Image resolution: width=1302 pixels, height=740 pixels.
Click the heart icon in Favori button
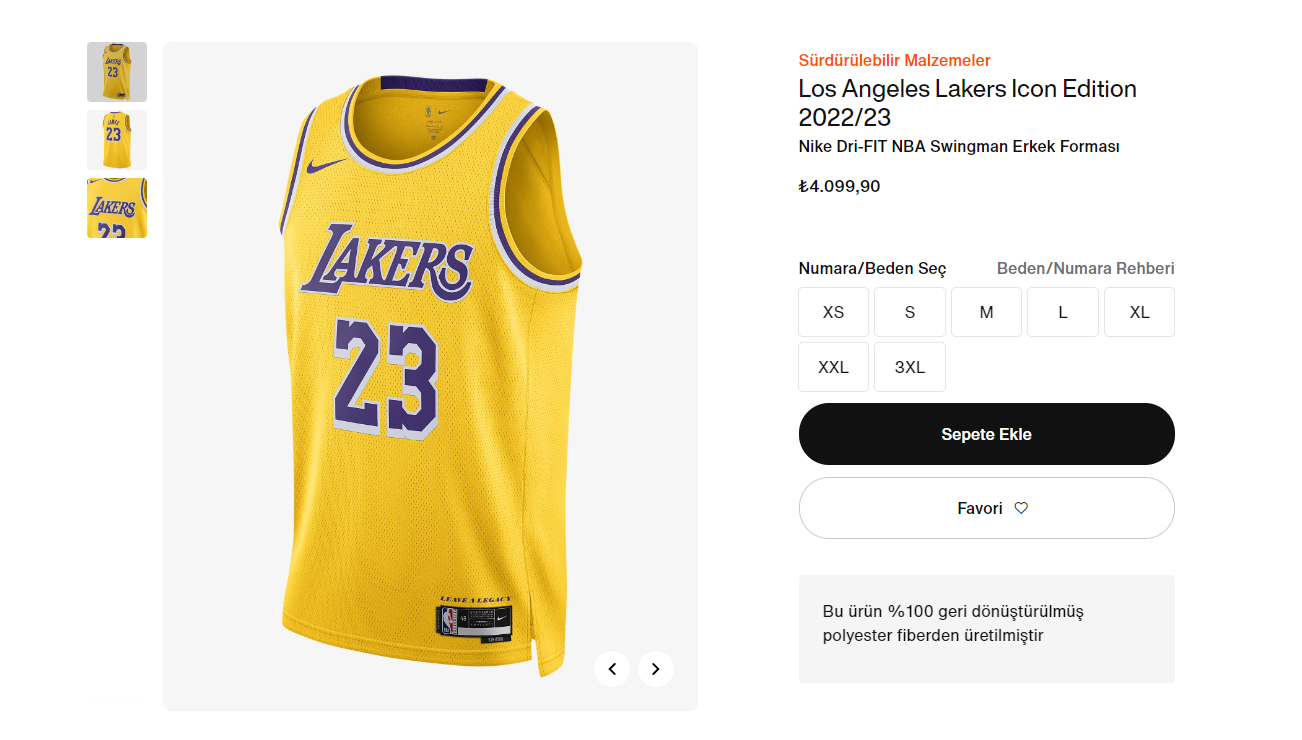[x=1021, y=508]
